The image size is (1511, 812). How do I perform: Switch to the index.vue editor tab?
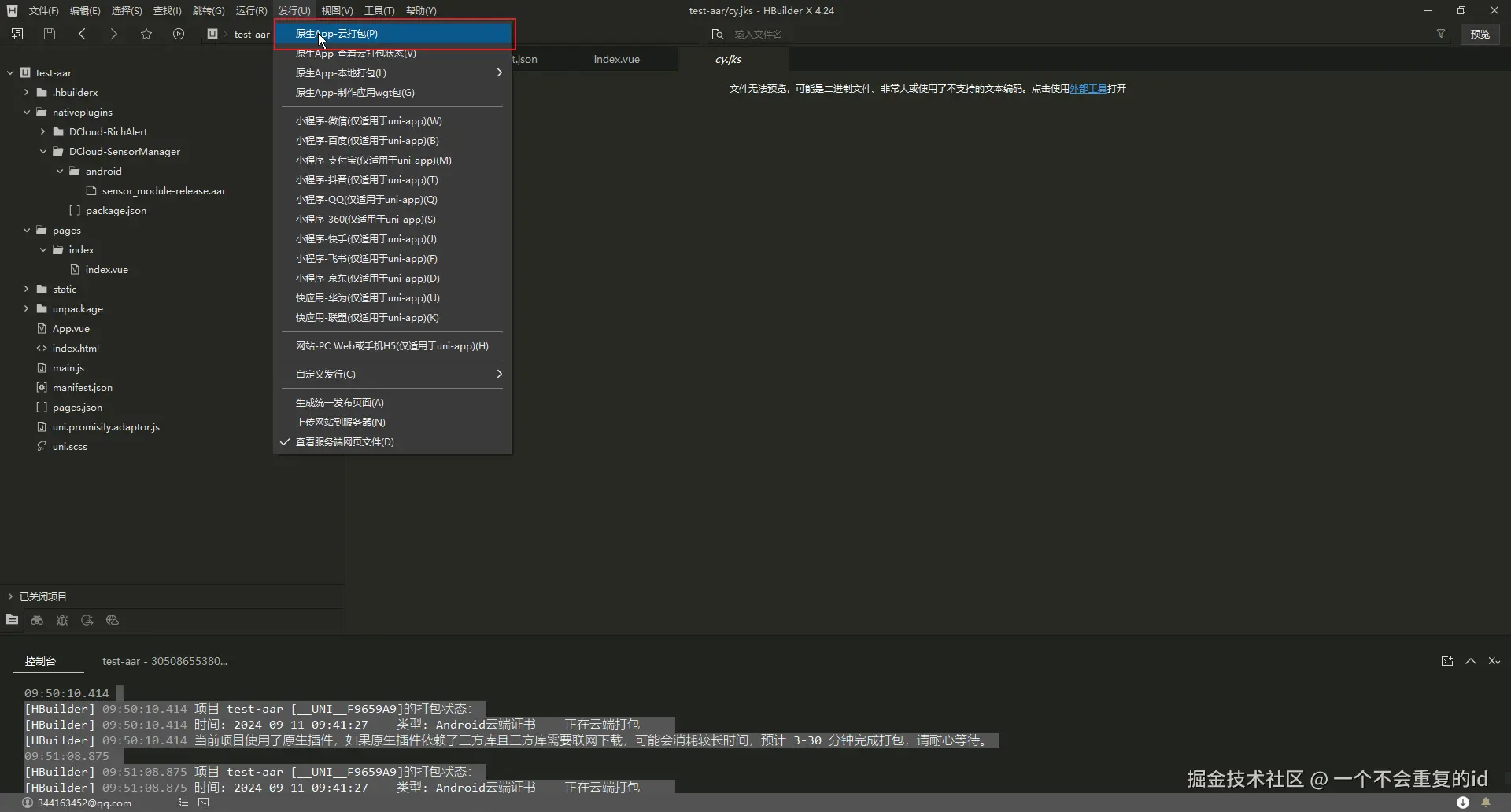pyautogui.click(x=616, y=59)
